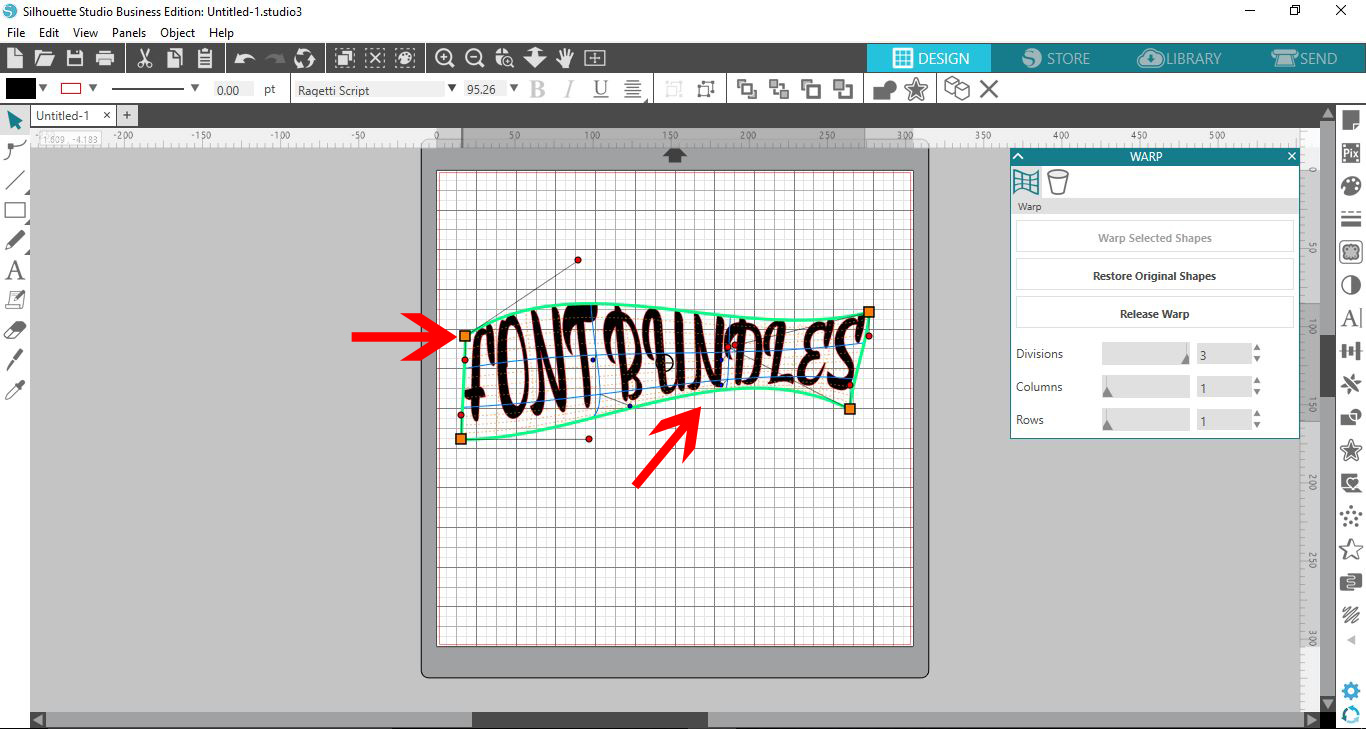
Task: Open the Fill panel from the right sidebar
Action: pos(1351,185)
